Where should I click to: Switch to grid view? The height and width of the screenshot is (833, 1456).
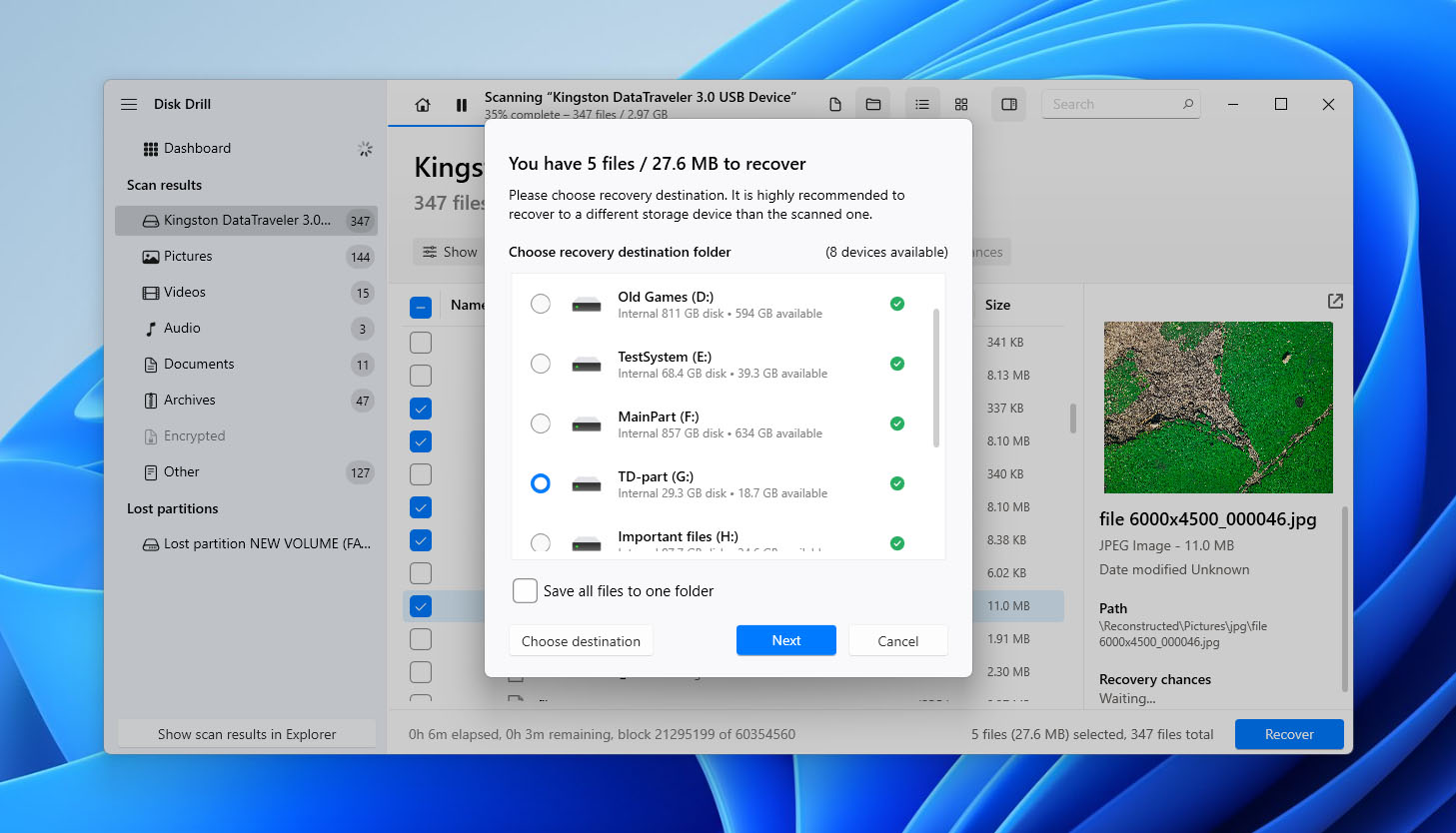[x=961, y=104]
